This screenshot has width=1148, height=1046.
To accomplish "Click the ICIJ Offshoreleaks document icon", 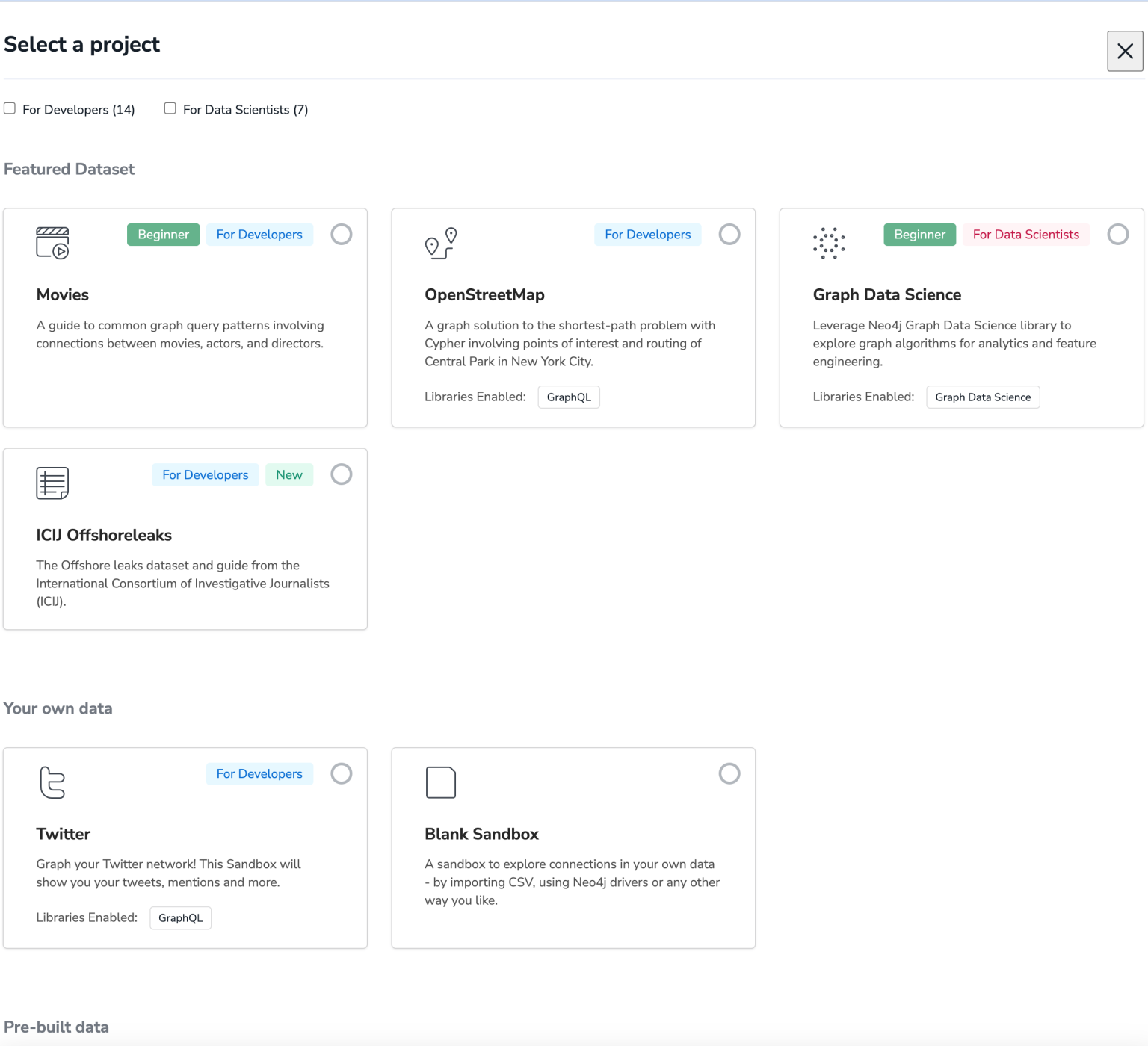I will click(53, 483).
